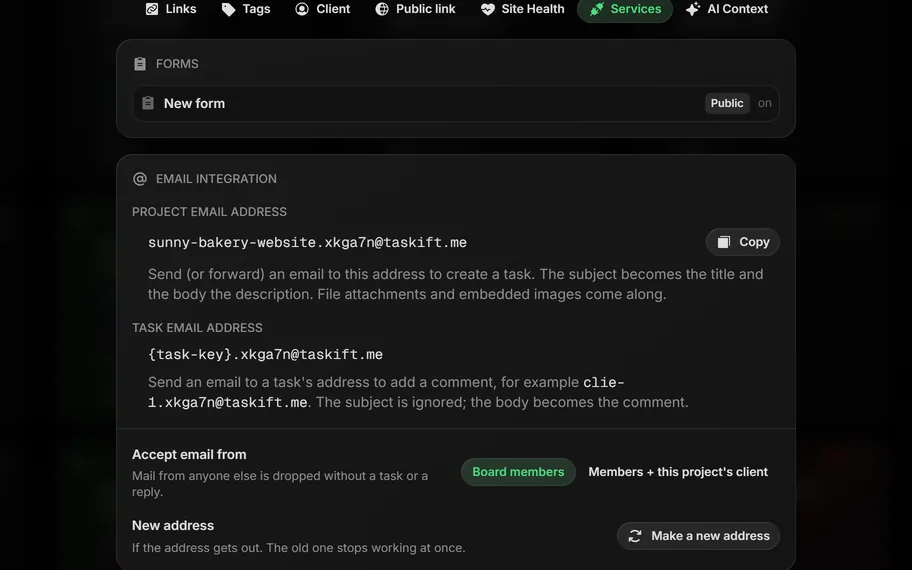This screenshot has height=570, width=912.
Task: Toggle the 'on' status of New form
Action: (764, 103)
